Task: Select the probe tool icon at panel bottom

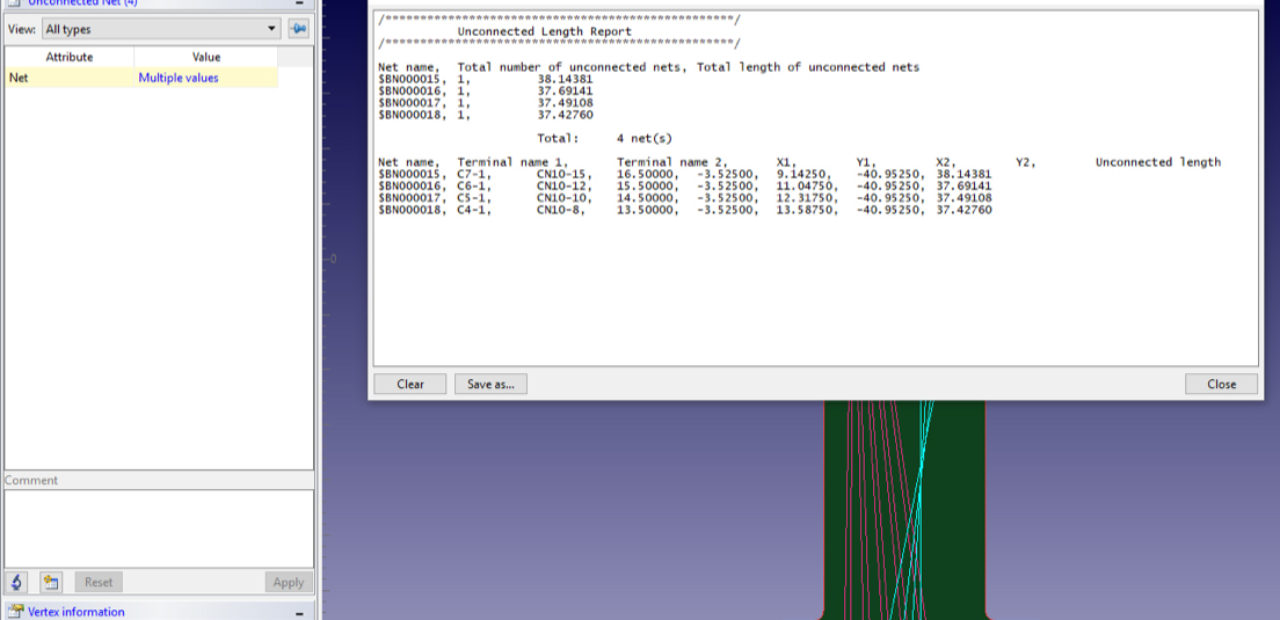Action: [x=16, y=581]
